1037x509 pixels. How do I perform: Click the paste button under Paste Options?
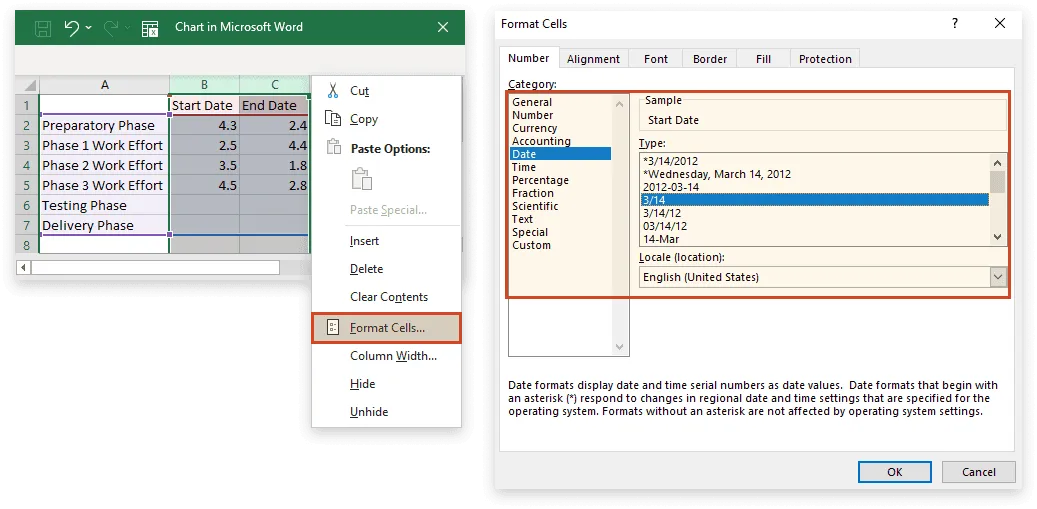coord(362,179)
